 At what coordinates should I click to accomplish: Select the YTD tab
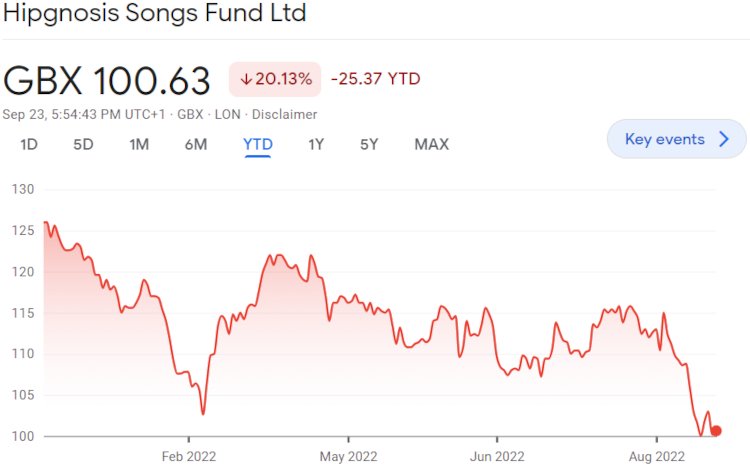pos(258,144)
